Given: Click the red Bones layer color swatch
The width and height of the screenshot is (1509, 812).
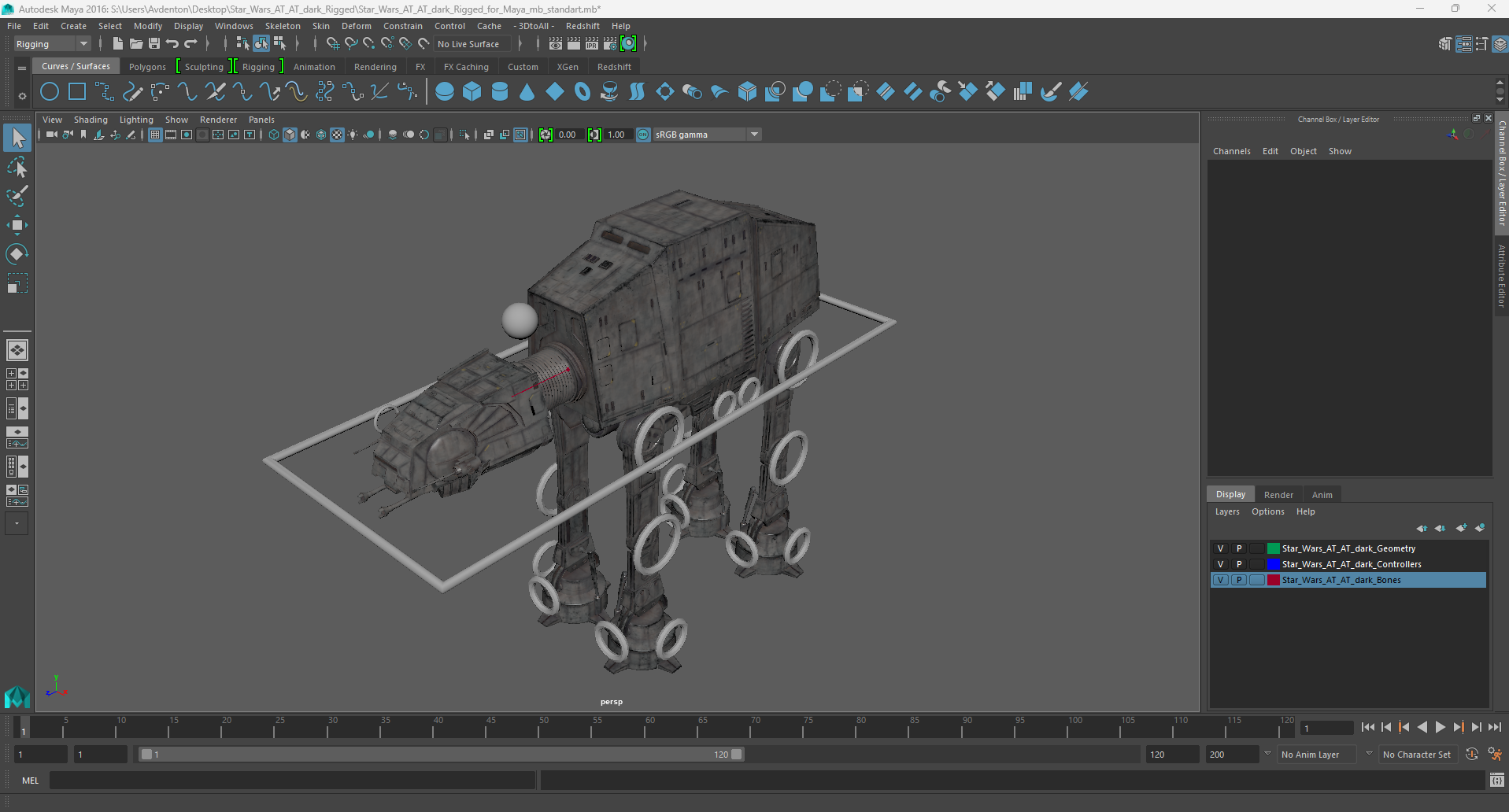Looking at the screenshot, I should point(1273,580).
